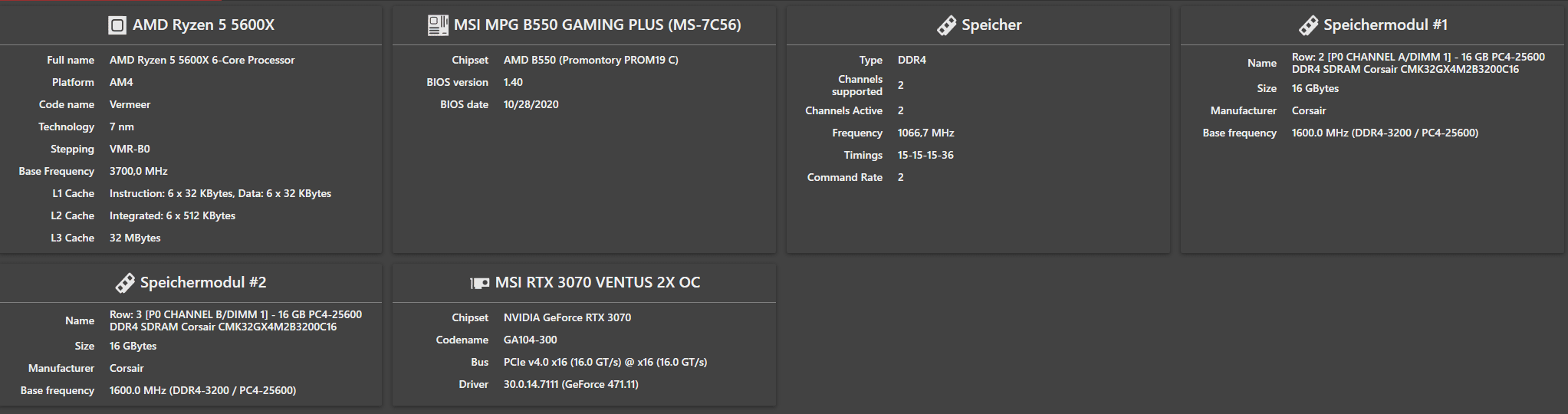Click the GA104-300 codename value
Image resolution: width=1568 pixels, height=414 pixels.
point(530,340)
